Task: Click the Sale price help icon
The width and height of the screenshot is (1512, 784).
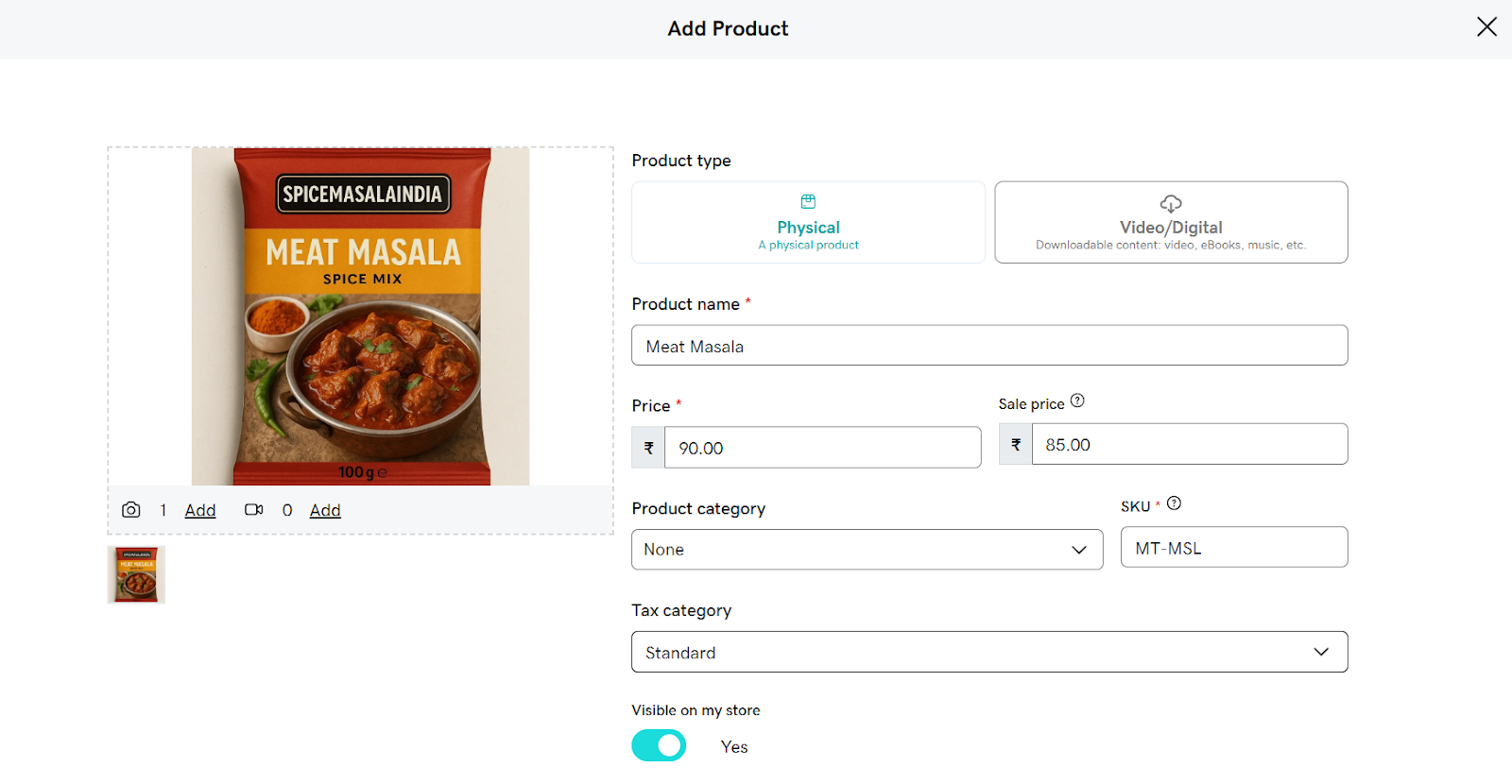Action: coord(1077,401)
